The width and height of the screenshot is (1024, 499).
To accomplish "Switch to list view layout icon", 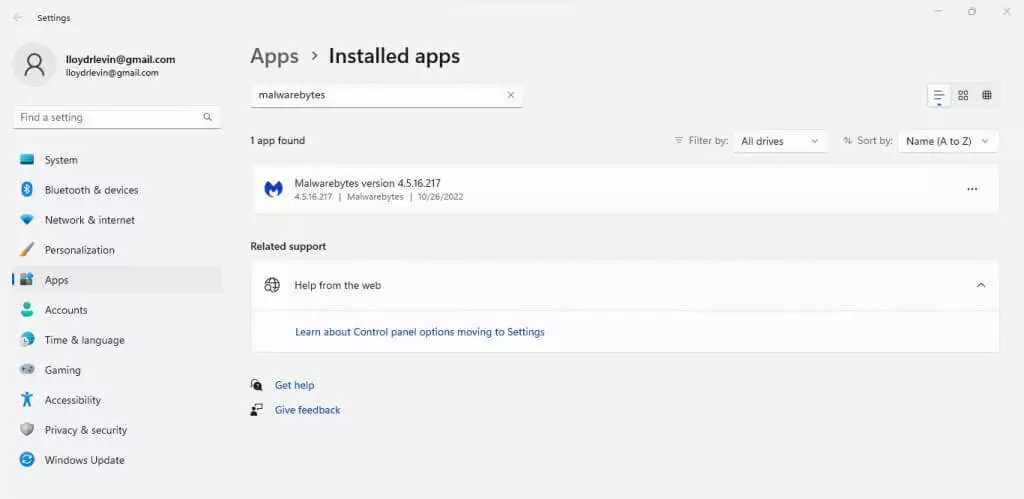I will click(x=939, y=95).
